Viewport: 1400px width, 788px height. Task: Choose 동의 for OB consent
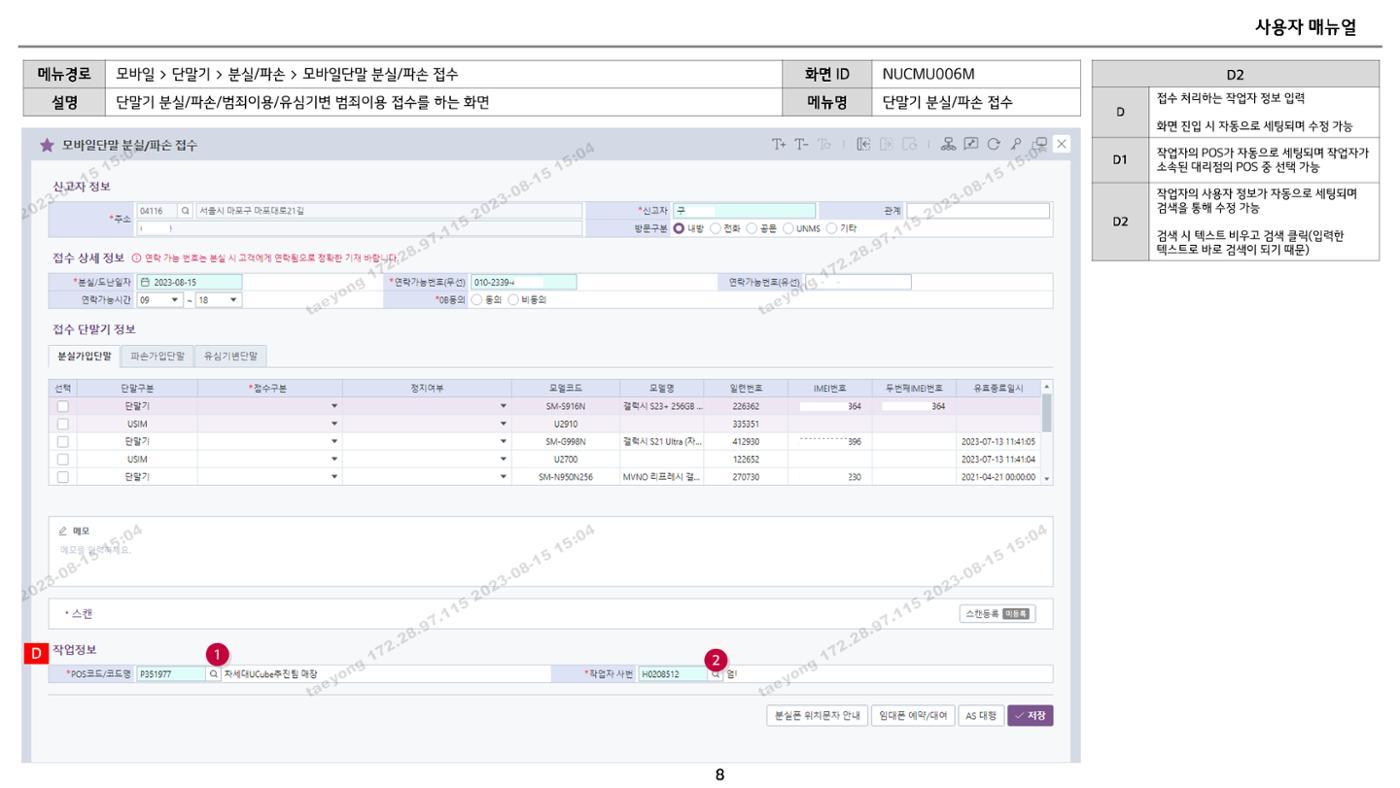pyautogui.click(x=477, y=299)
